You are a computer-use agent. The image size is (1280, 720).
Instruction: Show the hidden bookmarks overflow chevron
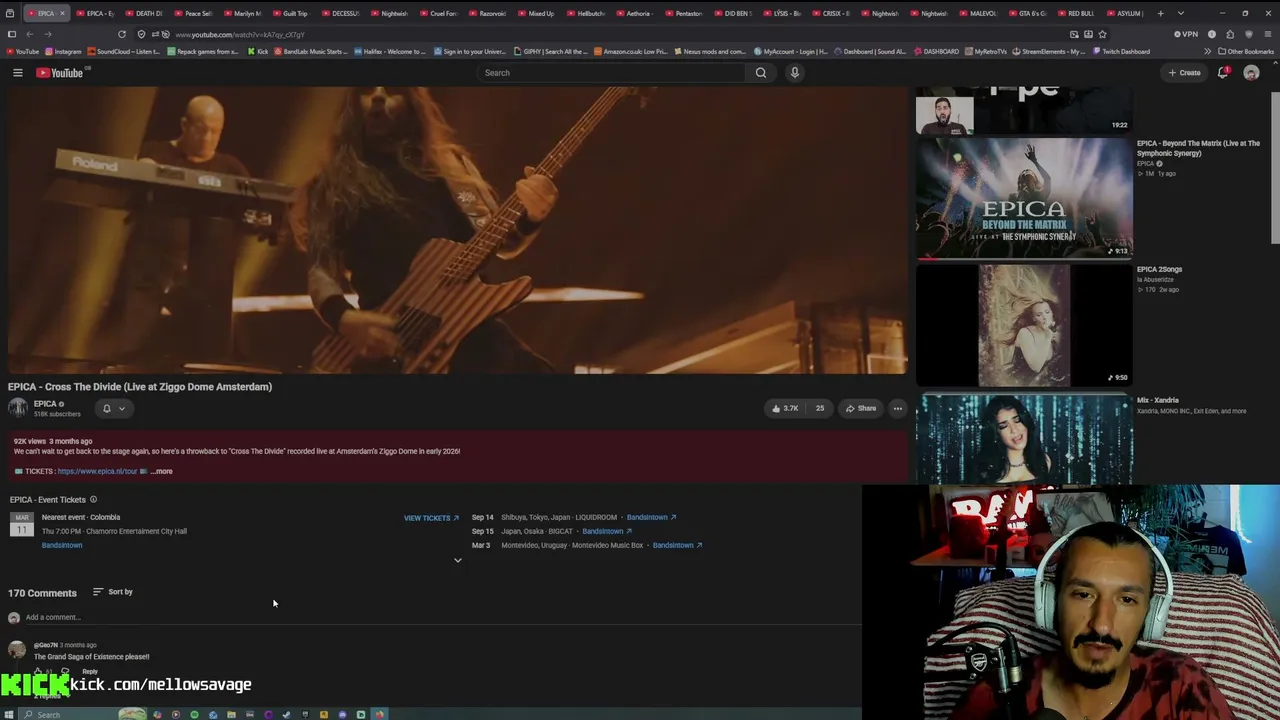pyautogui.click(x=1207, y=51)
